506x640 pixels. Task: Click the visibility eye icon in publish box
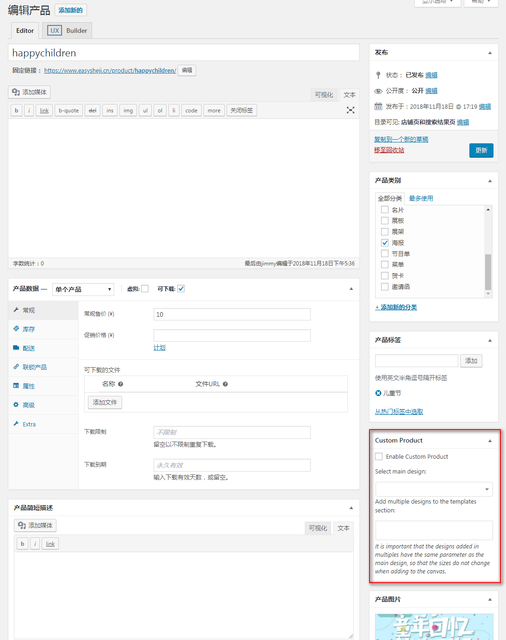coord(378,91)
